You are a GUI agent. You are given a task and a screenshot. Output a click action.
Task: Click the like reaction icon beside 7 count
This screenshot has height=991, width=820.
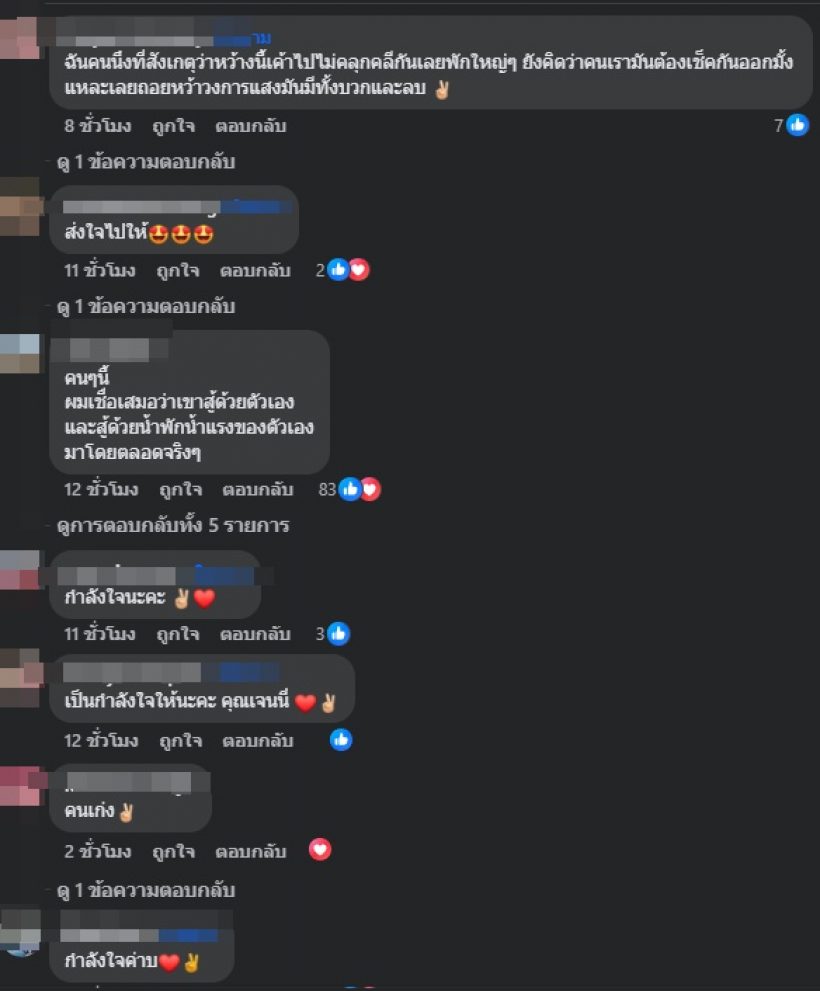pos(797,125)
